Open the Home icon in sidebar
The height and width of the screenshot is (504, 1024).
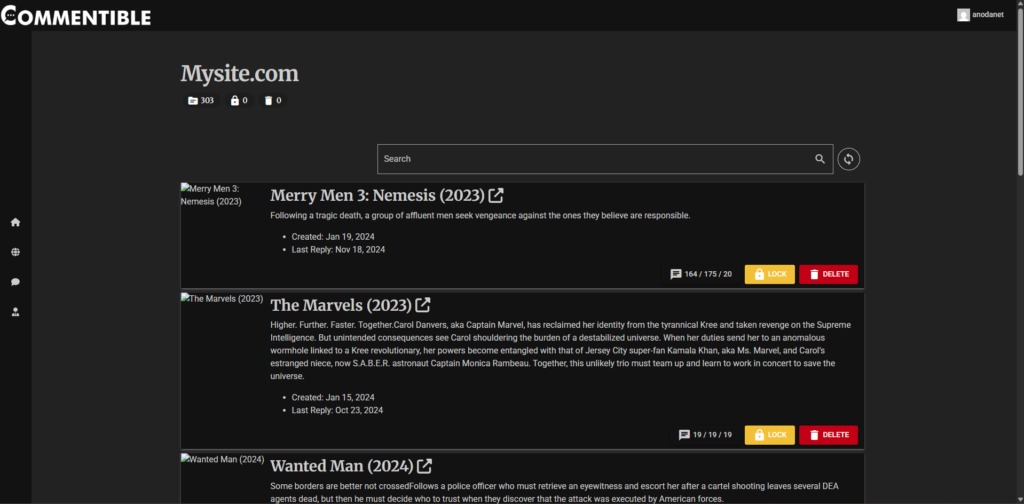click(x=15, y=222)
